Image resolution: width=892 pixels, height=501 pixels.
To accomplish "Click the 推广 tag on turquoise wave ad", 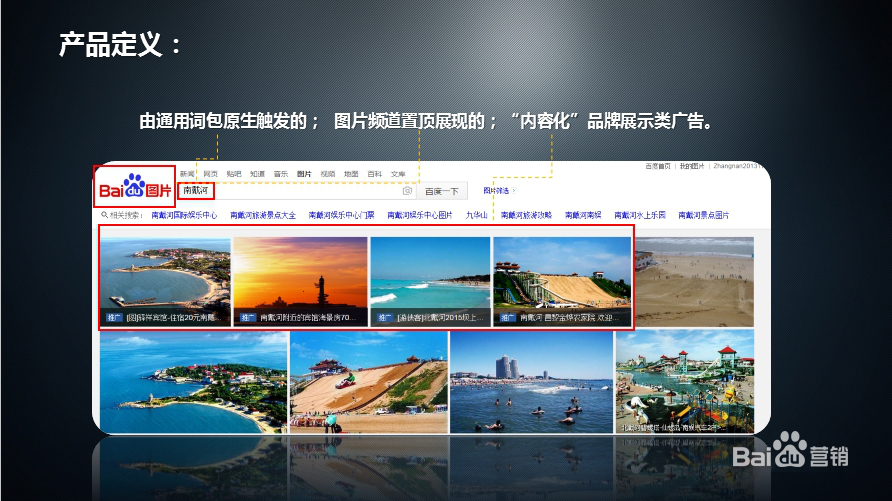I will 384,318.
